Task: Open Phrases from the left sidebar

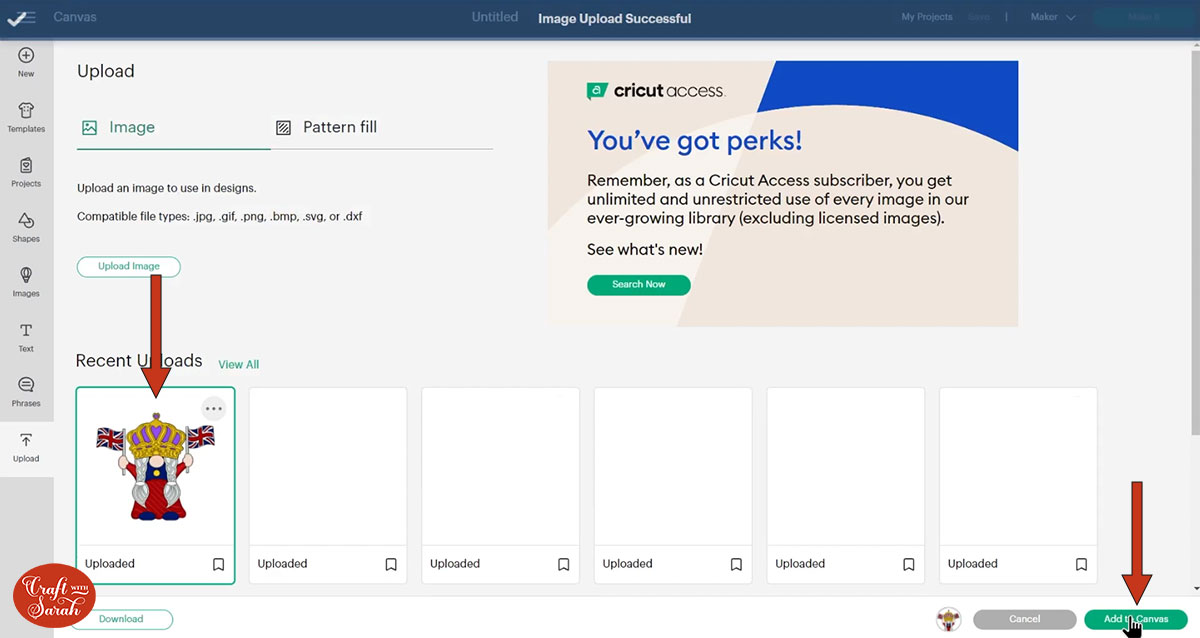Action: [26, 392]
